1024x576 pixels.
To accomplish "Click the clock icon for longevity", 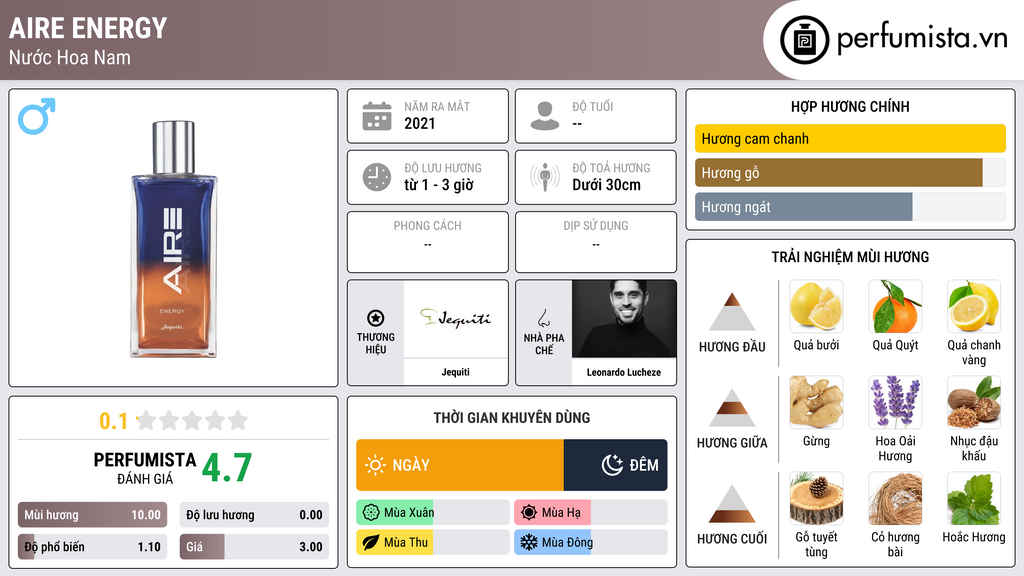I will pyautogui.click(x=377, y=177).
